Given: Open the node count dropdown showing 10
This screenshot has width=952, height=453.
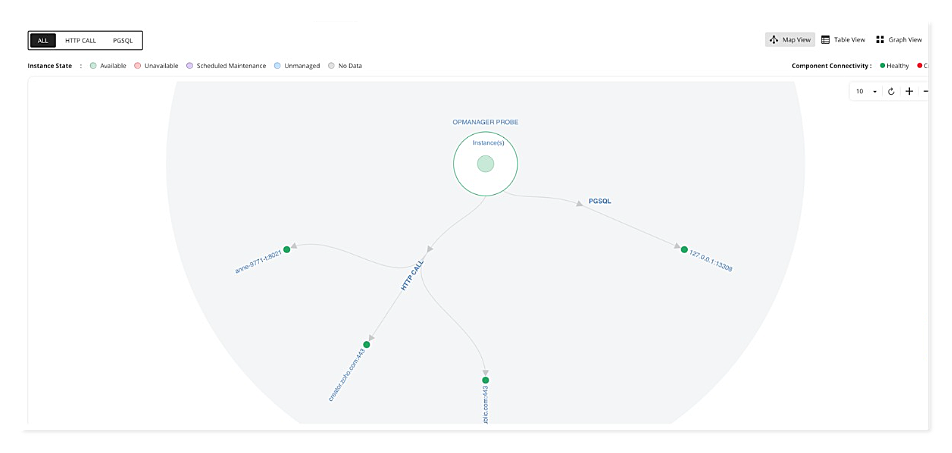Looking at the screenshot, I should (866, 91).
